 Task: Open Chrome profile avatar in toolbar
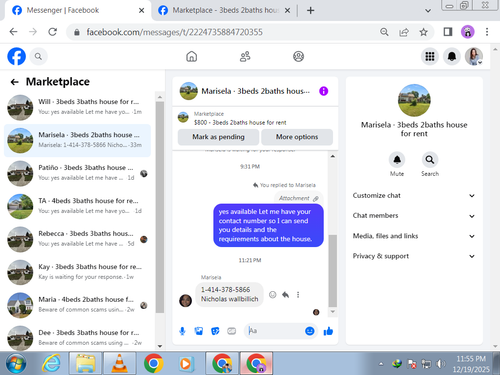[x=468, y=32]
